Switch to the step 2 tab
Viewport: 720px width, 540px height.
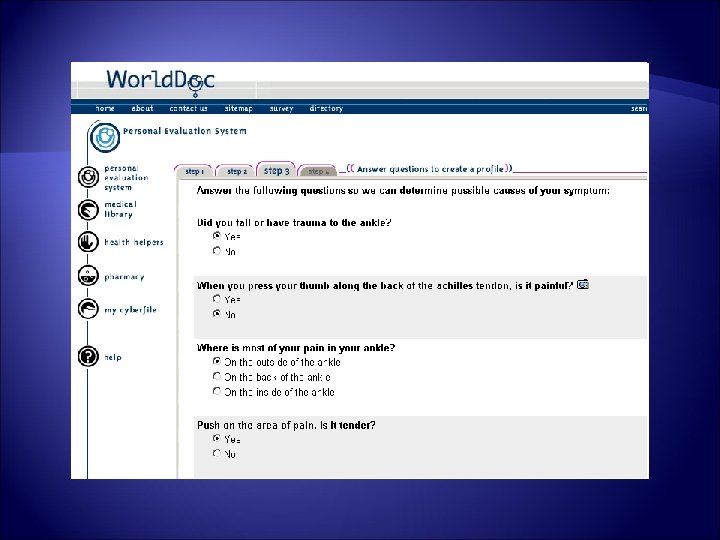pos(236,171)
